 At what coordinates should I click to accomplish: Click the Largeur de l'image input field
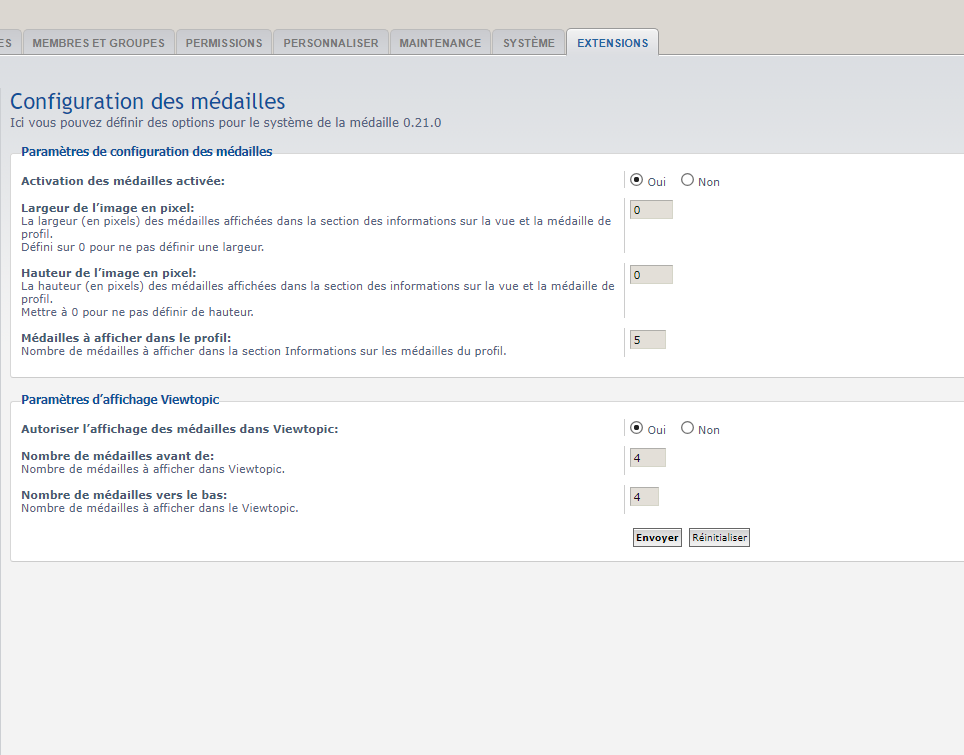tap(651, 210)
